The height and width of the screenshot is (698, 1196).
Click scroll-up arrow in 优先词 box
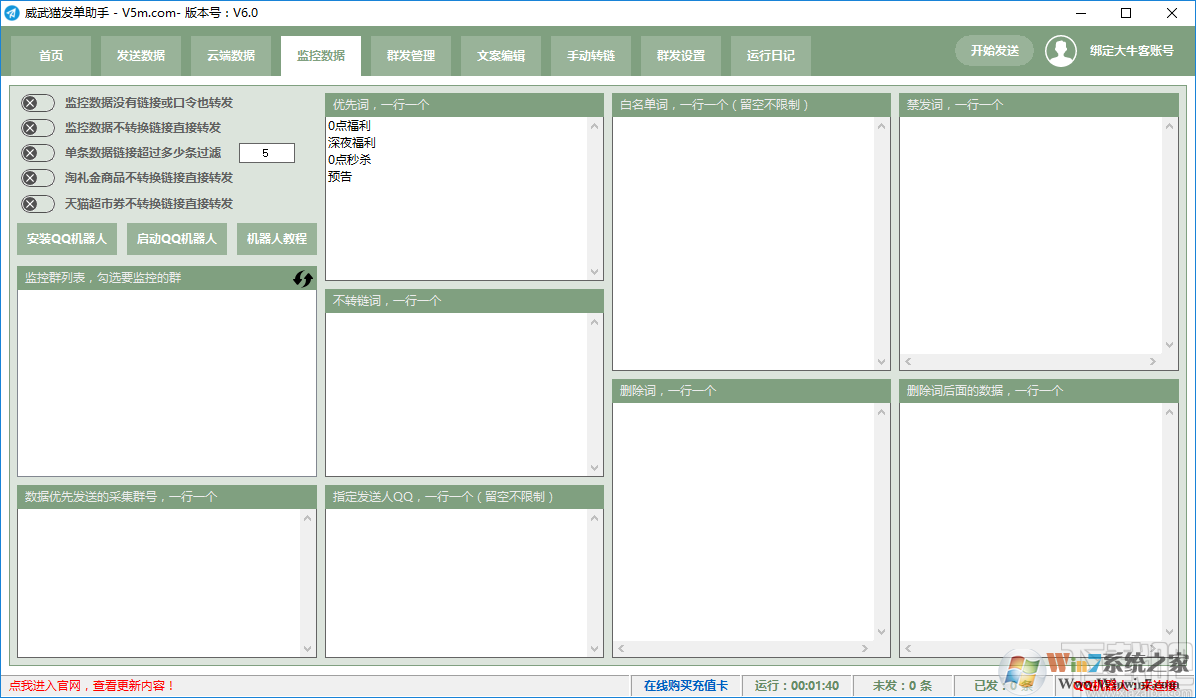[595, 126]
